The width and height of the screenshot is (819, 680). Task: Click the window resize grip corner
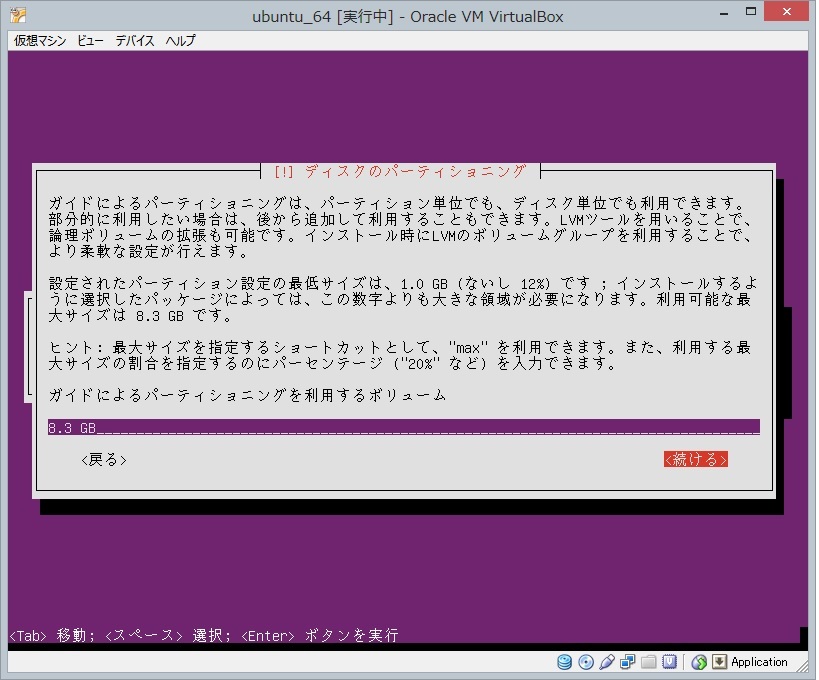pyautogui.click(x=802, y=666)
